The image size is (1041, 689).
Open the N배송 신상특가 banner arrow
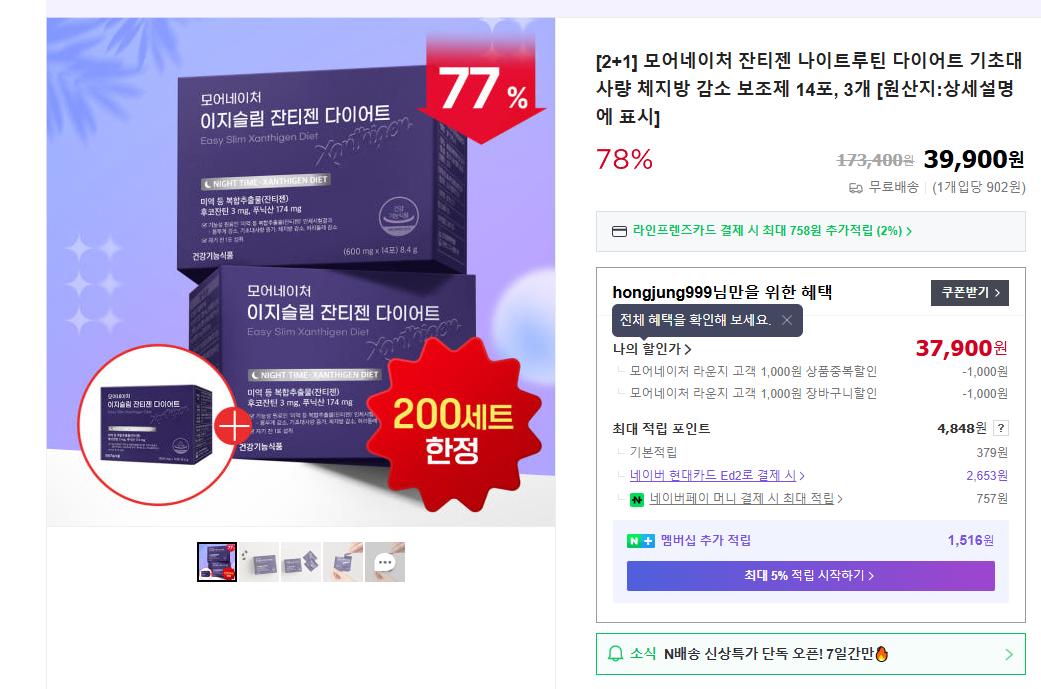1009,654
